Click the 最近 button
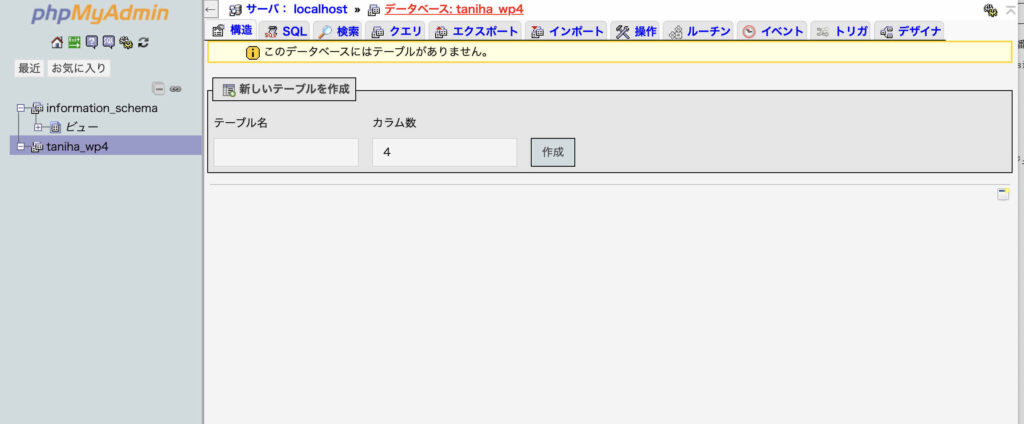 pos(29,68)
